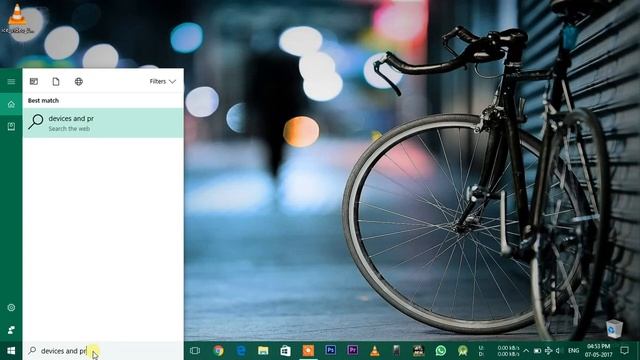Filter search results by Apps

(34, 82)
